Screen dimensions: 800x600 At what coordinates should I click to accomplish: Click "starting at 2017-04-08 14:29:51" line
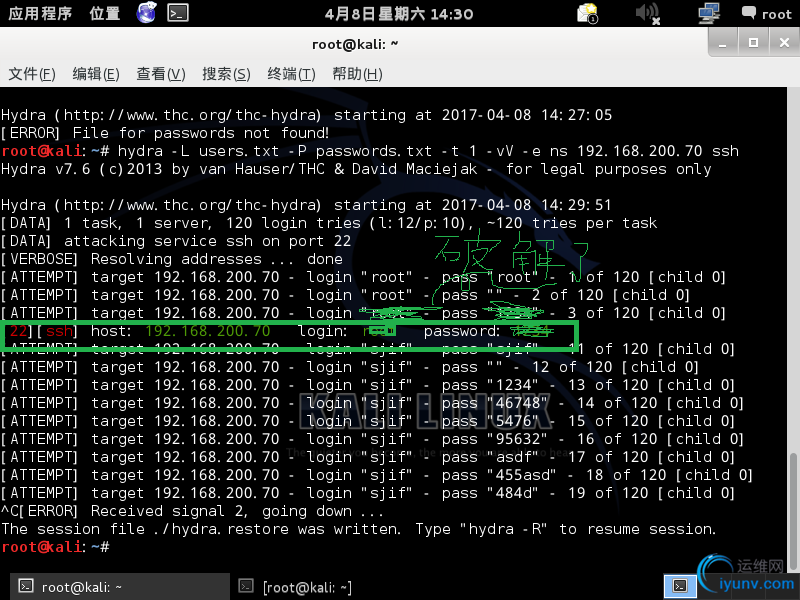tap(306, 205)
